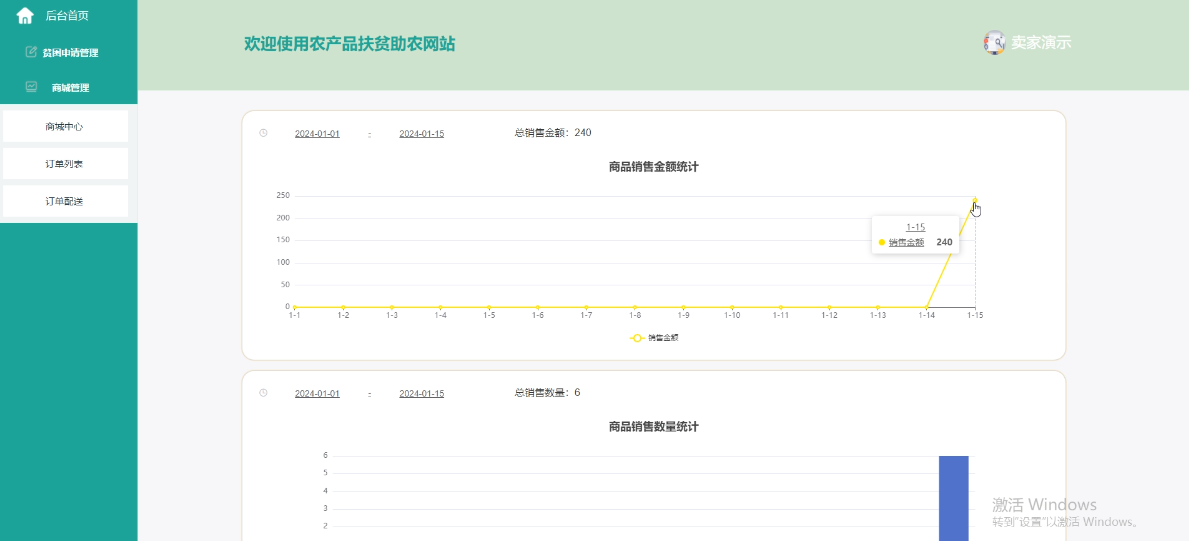The height and width of the screenshot is (541, 1189).
Task: Click clock icon in sales quantity date picker
Action: tap(263, 393)
